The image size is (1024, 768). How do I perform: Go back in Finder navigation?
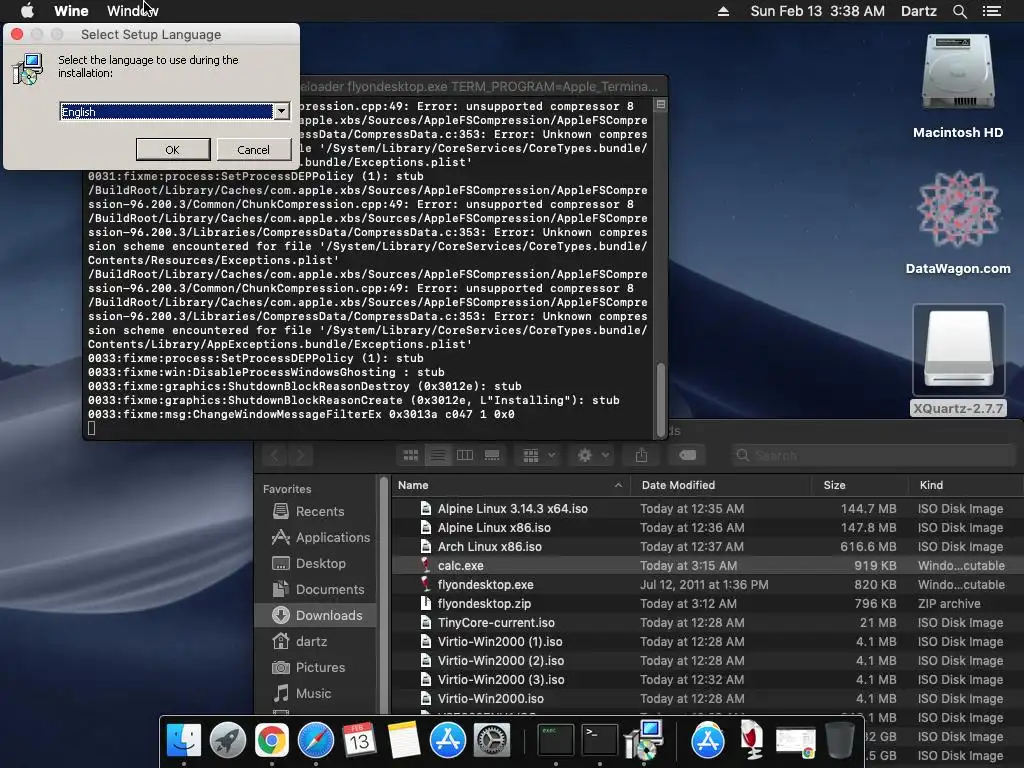tap(274, 455)
